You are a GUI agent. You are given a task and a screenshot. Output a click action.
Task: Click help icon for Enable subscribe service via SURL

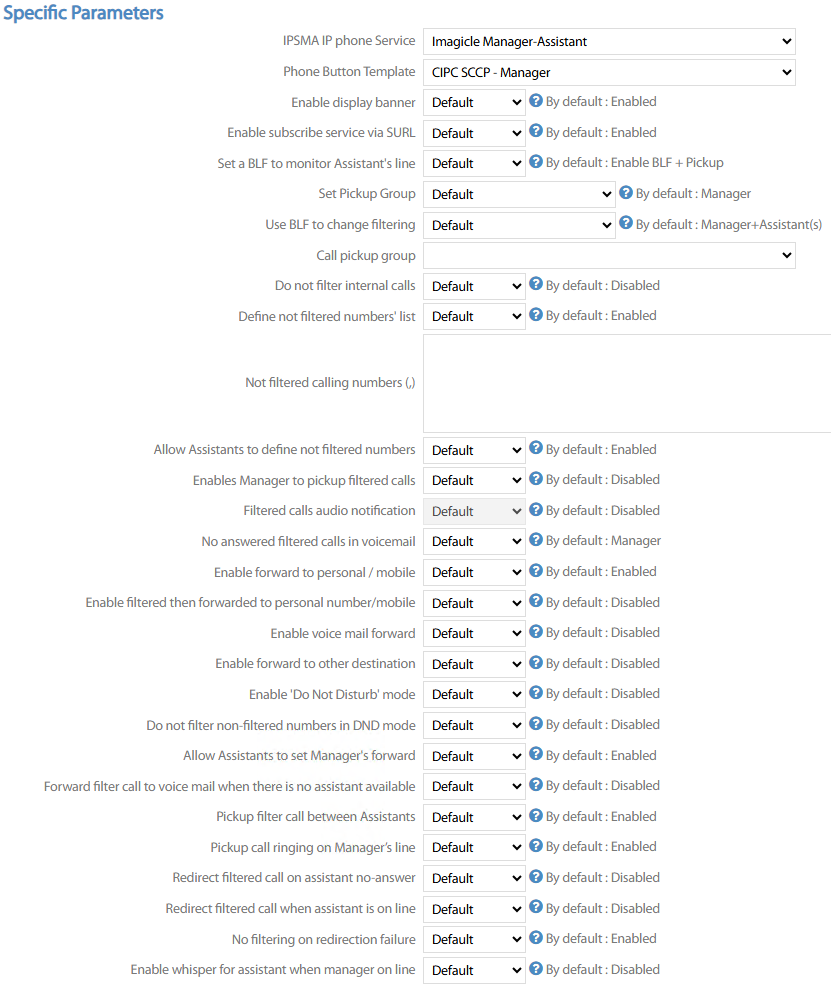tap(535, 132)
